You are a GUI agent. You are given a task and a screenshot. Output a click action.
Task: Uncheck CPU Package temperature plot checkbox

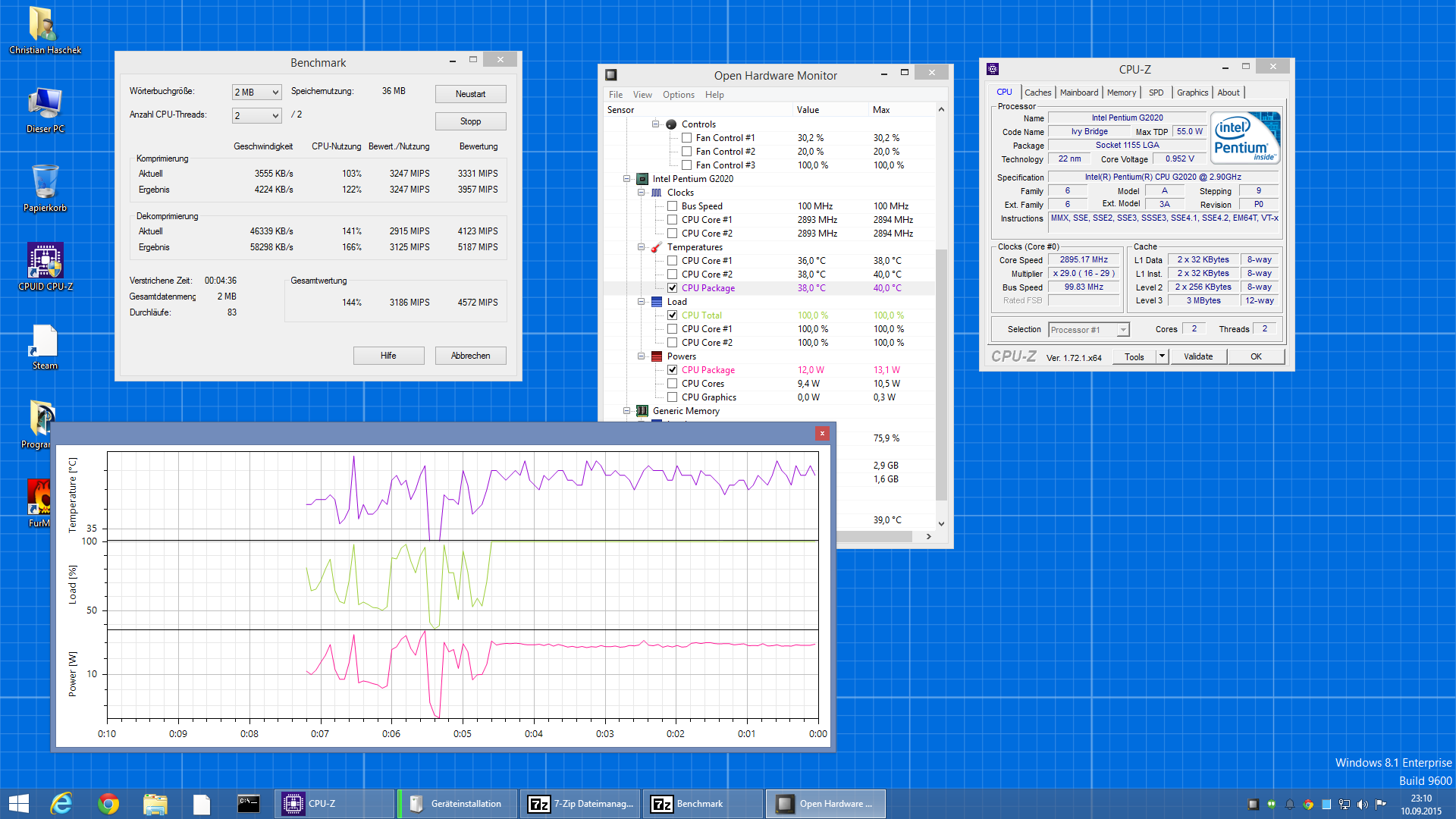(672, 288)
